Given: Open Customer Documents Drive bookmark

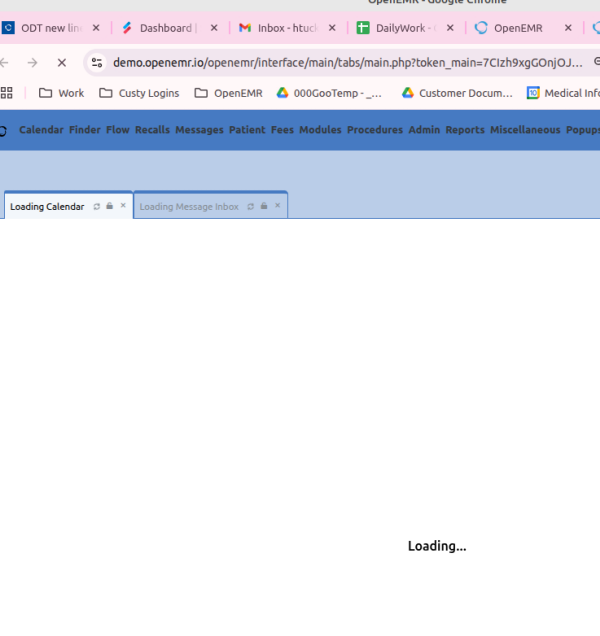Looking at the screenshot, I should (x=457, y=93).
